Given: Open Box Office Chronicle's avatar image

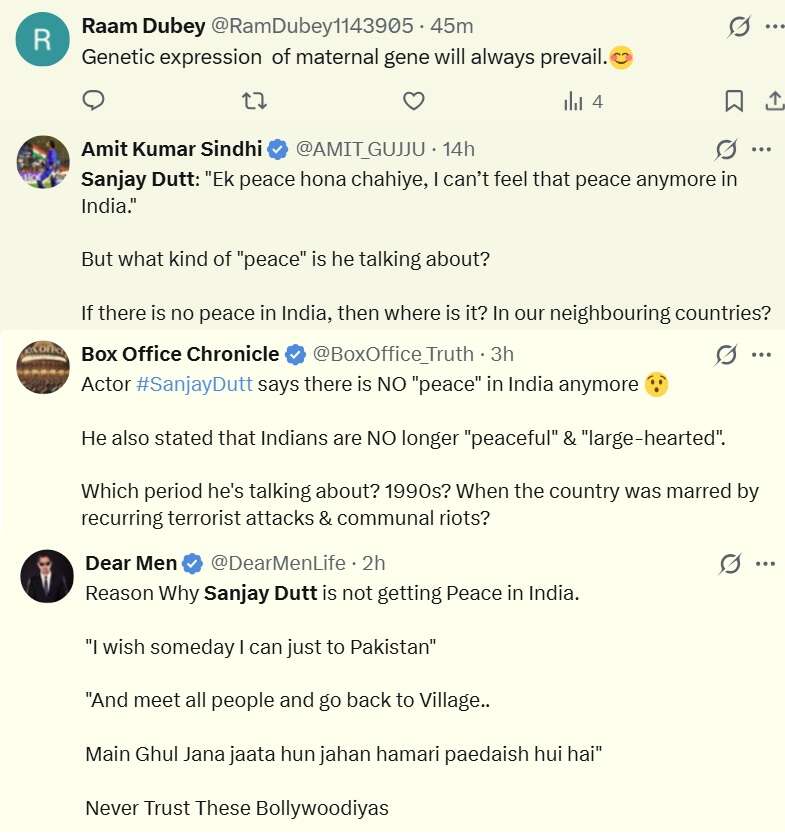Looking at the screenshot, I should [43, 367].
